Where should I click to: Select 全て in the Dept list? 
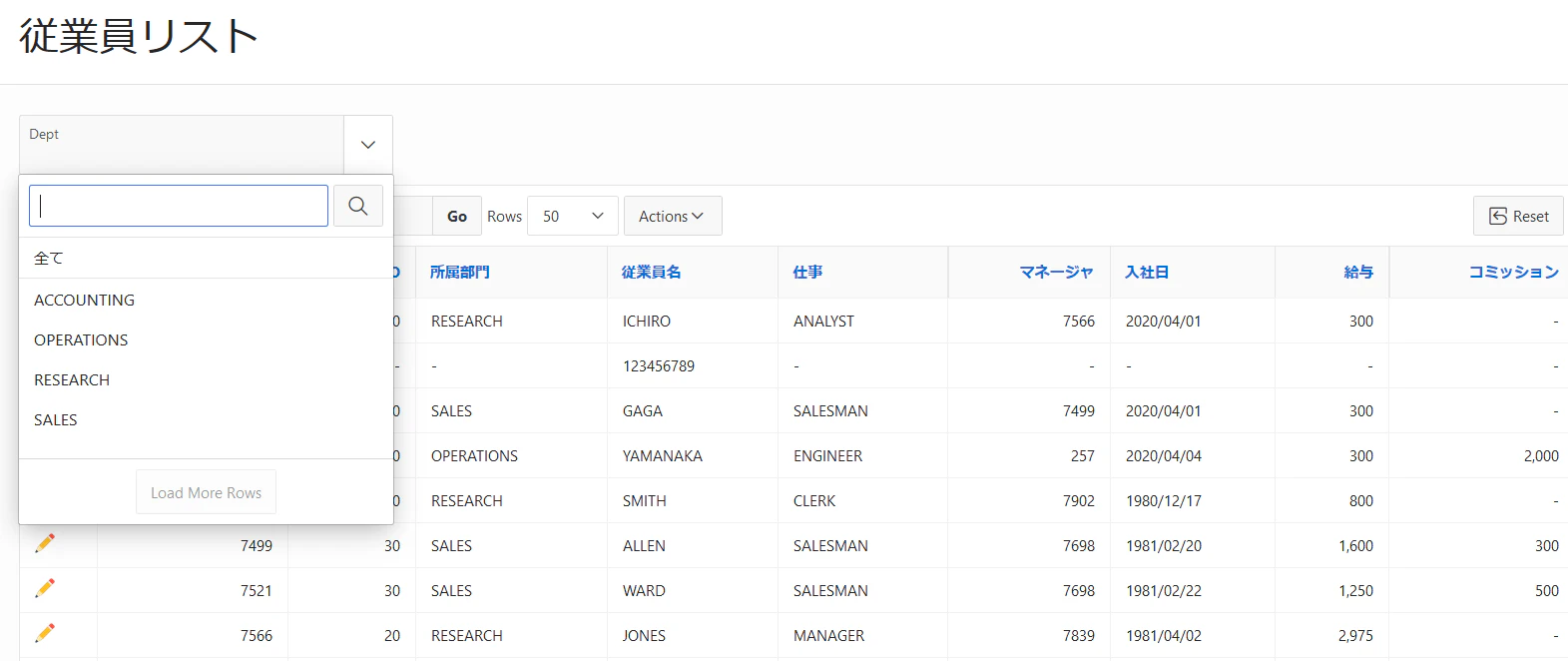[x=206, y=258]
